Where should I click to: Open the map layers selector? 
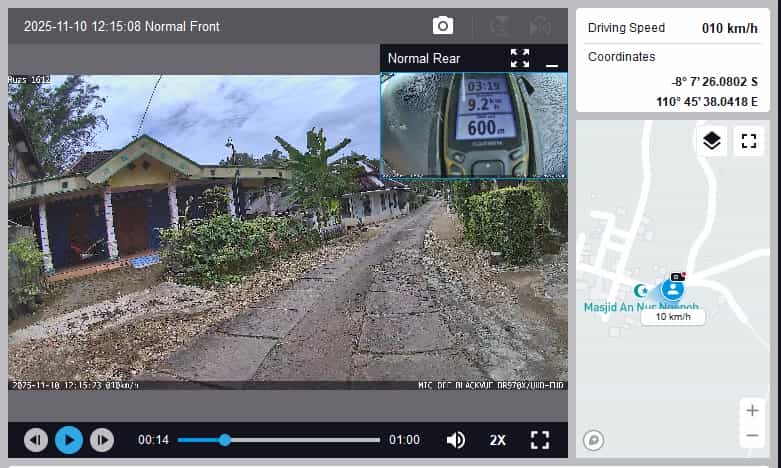pyautogui.click(x=712, y=141)
